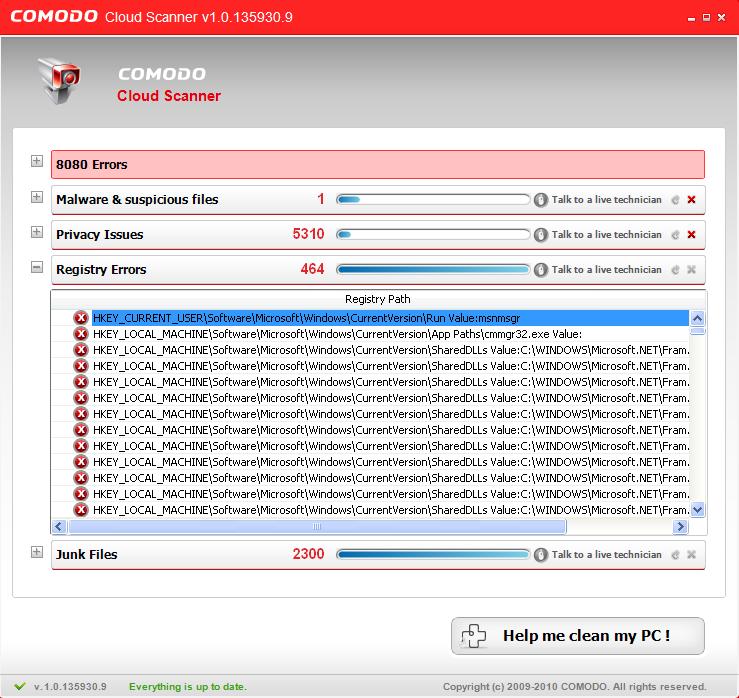Expand the Junk Files section
This screenshot has width=739, height=698.
37,552
